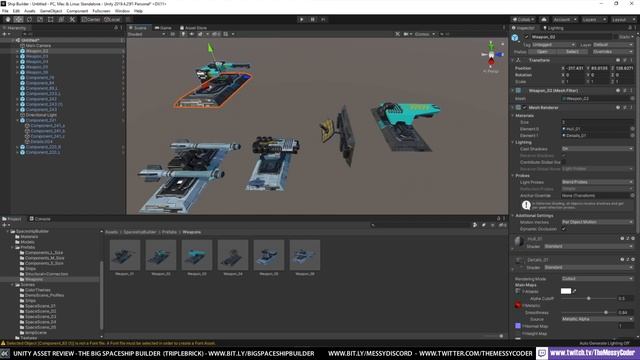Open the Assets menu

point(30,11)
